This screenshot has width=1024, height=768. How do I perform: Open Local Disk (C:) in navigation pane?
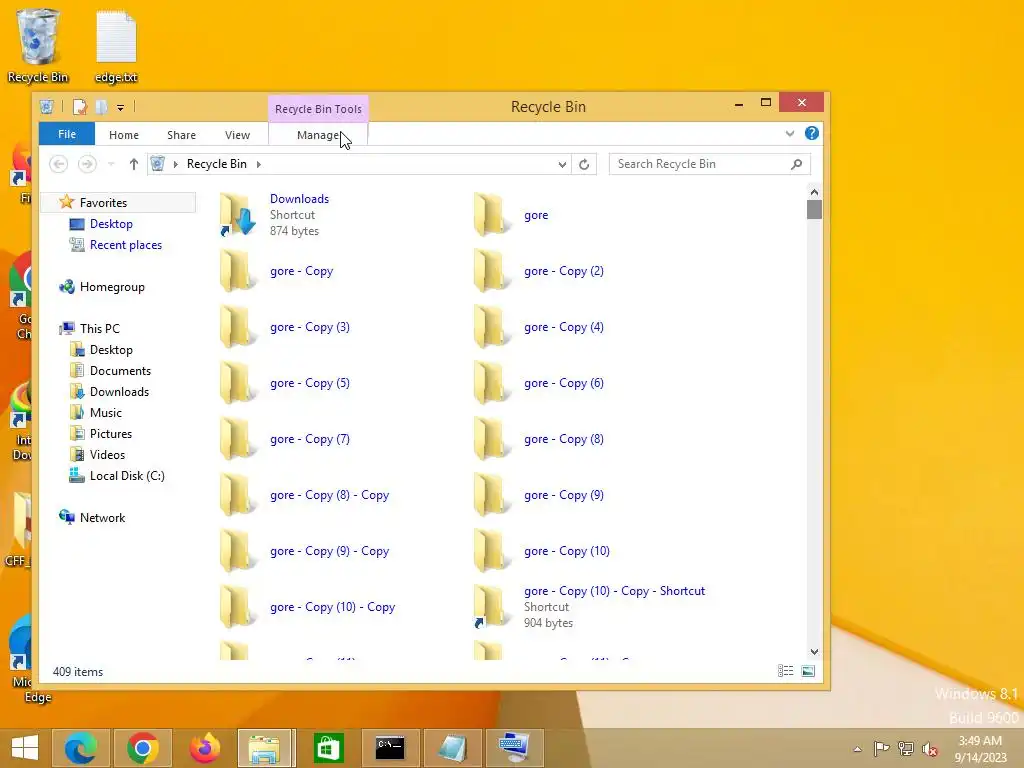127,476
